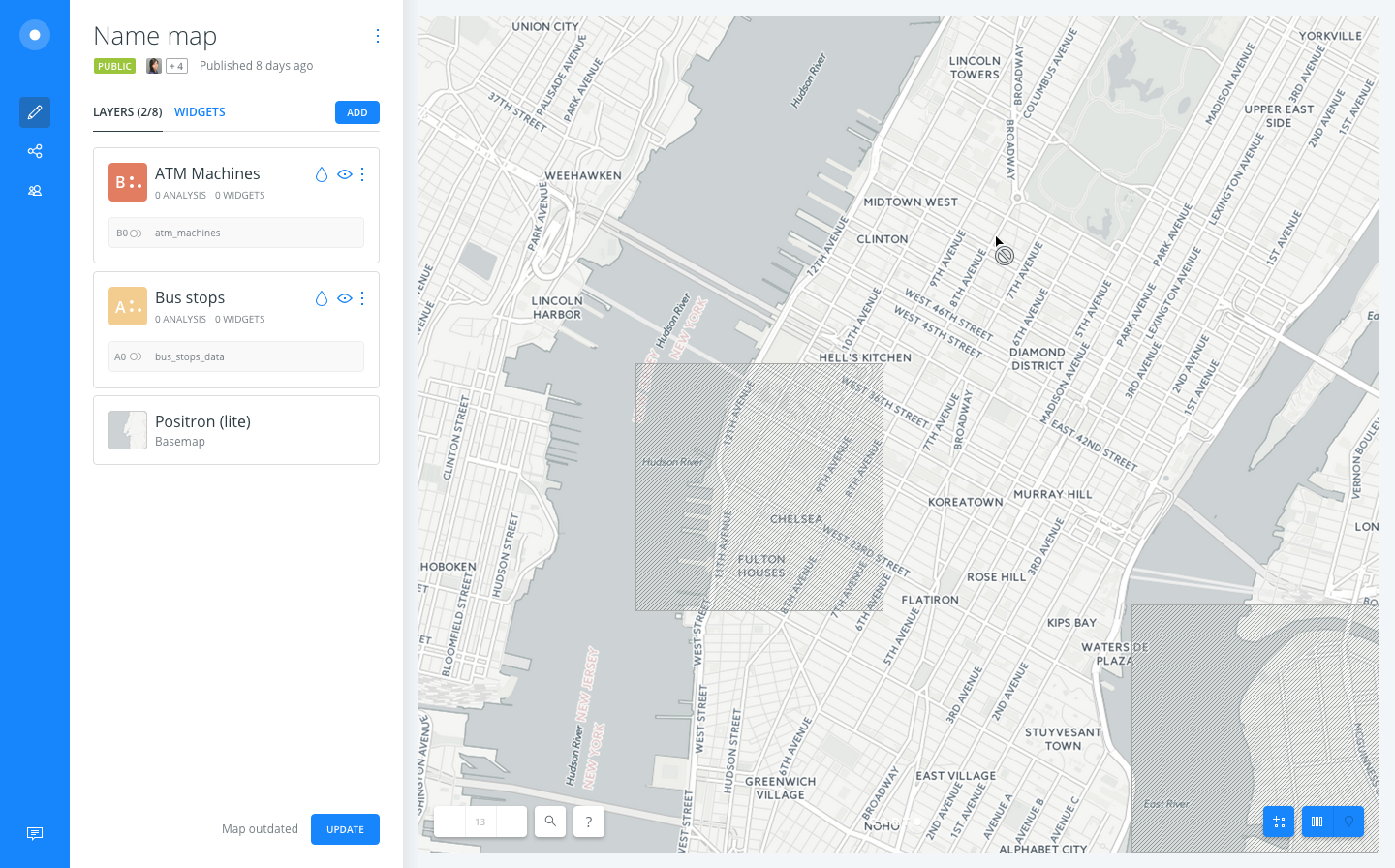Click the Map outdated label
Image resolution: width=1395 pixels, height=868 pixels.
(x=260, y=829)
